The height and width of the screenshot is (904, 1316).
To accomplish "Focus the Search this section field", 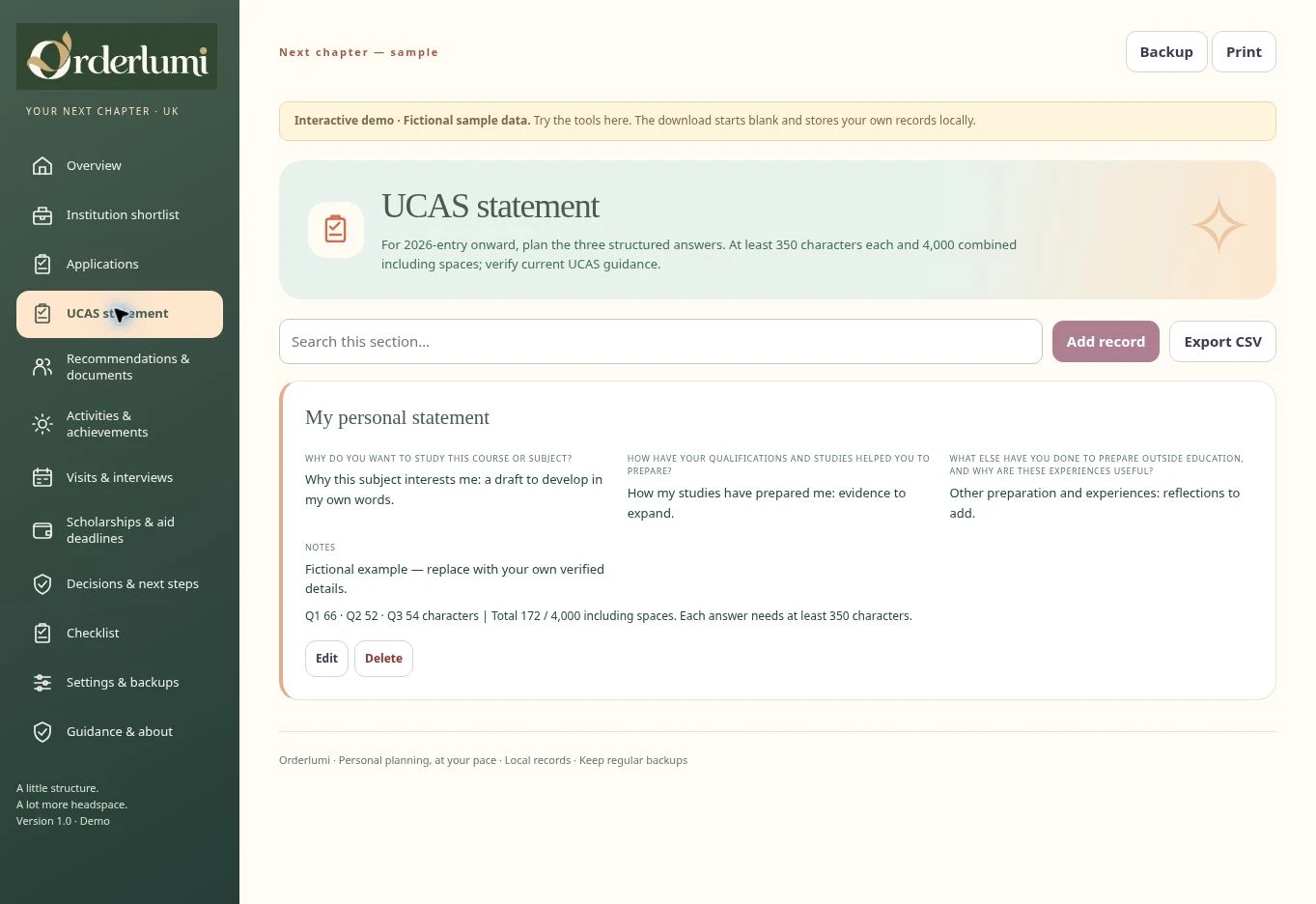I will pyautogui.click(x=660, y=342).
